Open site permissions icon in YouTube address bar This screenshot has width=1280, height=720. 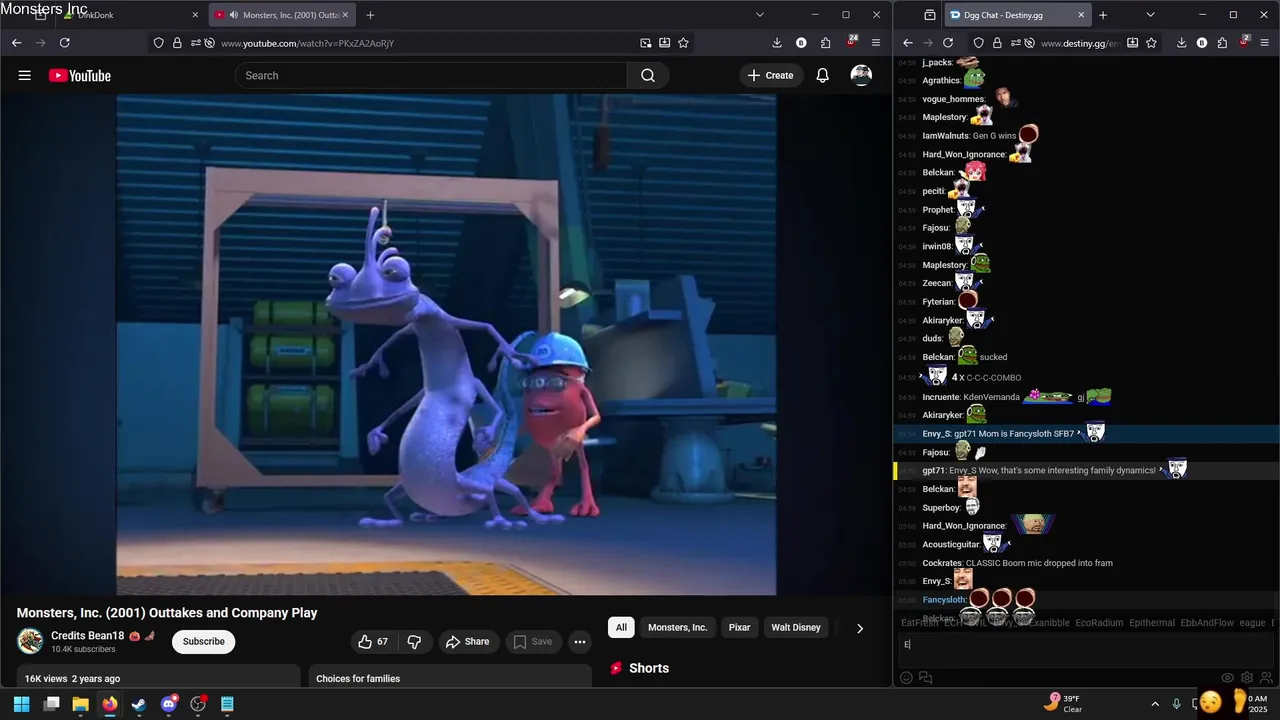pyautogui.click(x=195, y=43)
